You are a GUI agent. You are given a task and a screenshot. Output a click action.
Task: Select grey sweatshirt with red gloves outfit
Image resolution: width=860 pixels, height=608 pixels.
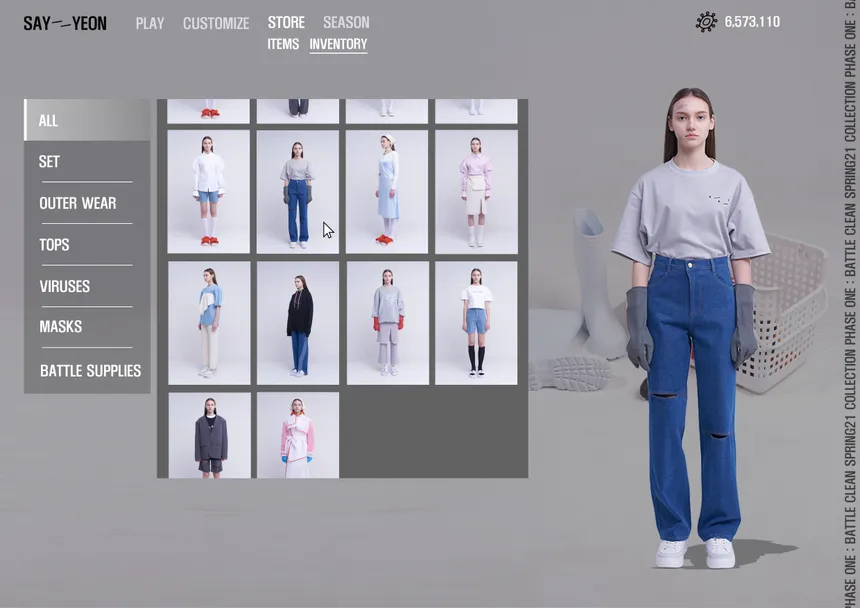coord(388,323)
